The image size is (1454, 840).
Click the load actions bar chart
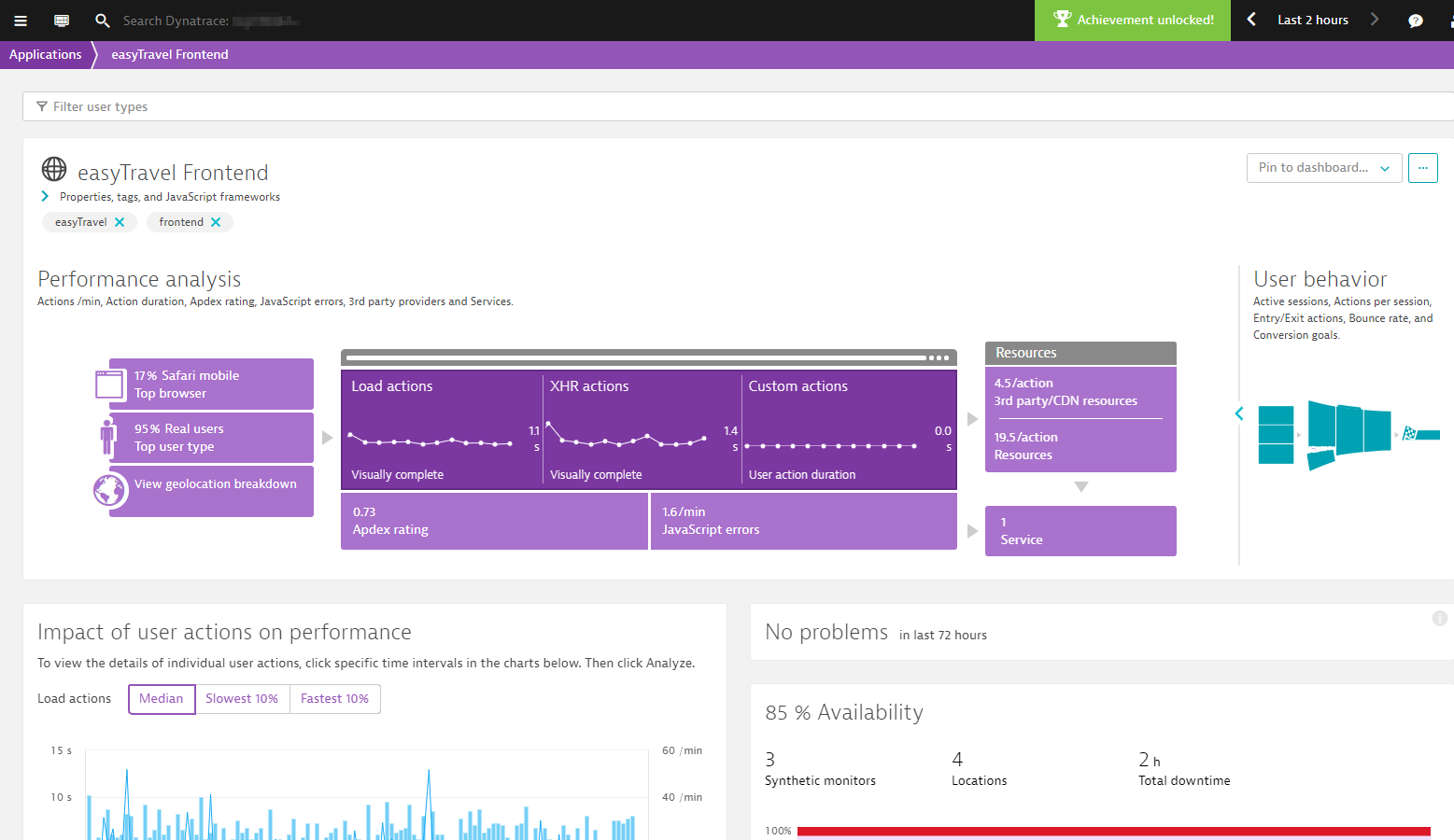click(x=366, y=795)
